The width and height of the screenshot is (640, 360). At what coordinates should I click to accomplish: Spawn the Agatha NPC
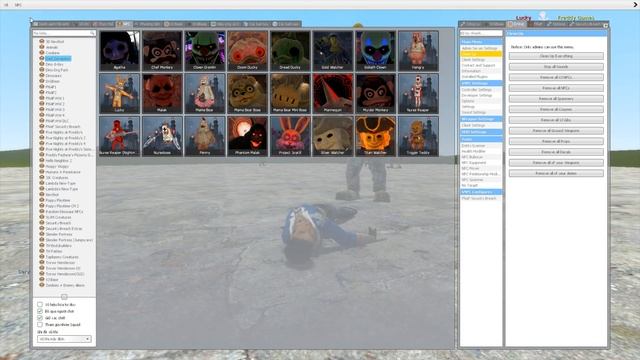(x=120, y=51)
